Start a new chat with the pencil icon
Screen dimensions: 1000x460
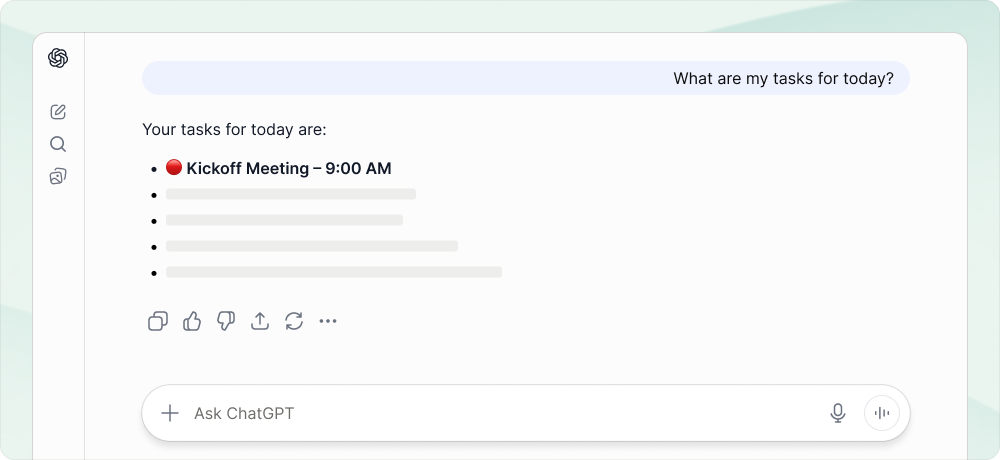click(58, 112)
